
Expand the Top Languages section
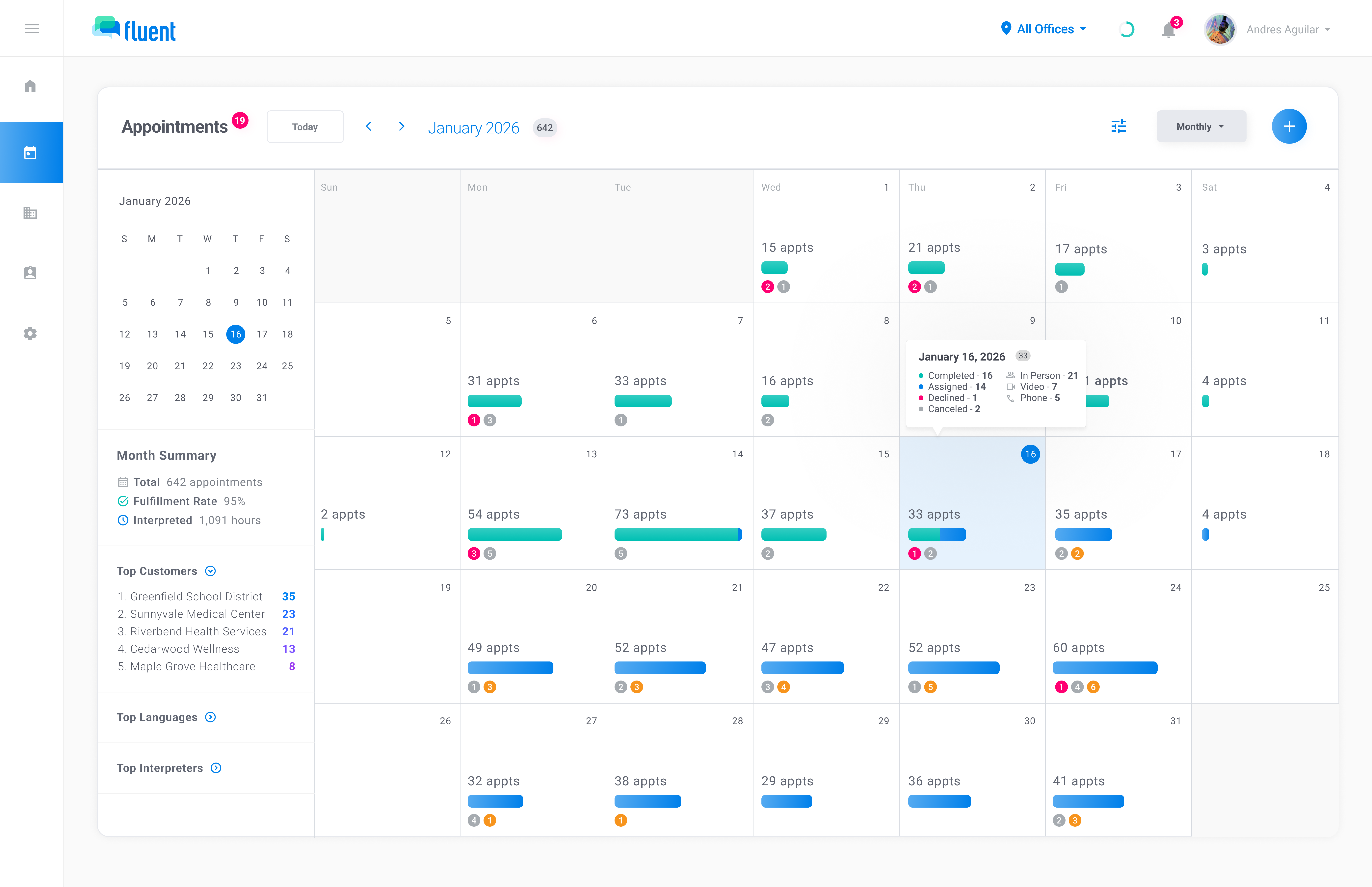(x=211, y=717)
